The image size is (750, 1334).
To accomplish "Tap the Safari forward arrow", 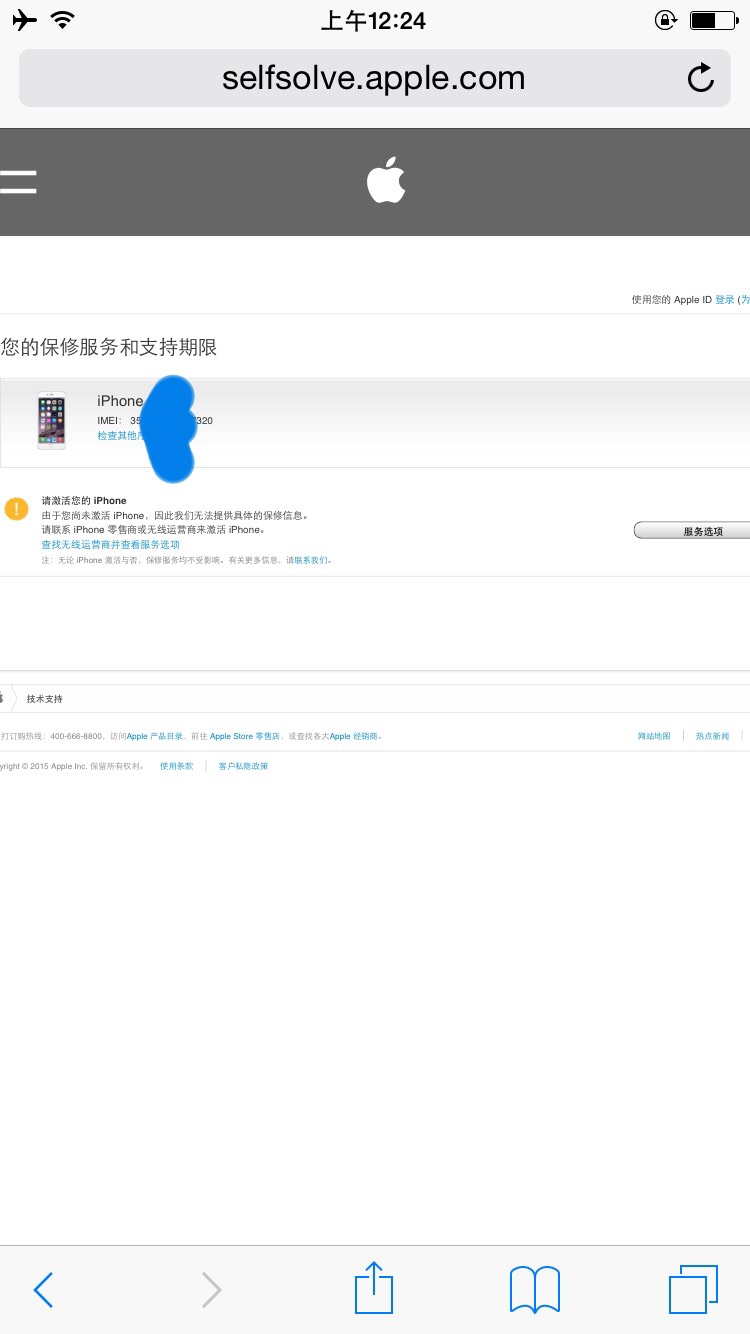I will [x=211, y=1290].
